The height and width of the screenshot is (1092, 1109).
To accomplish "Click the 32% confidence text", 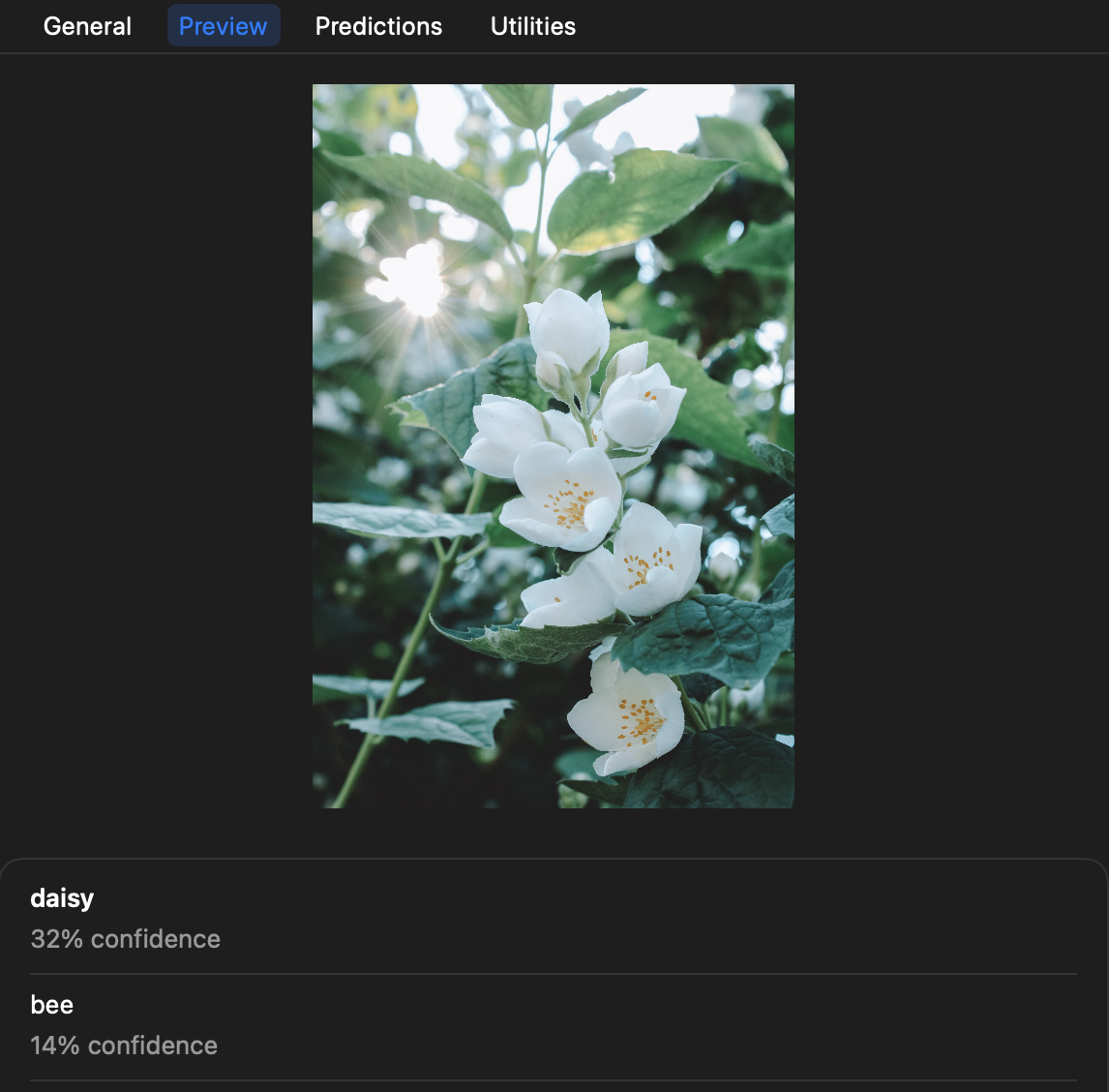I will click(125, 938).
